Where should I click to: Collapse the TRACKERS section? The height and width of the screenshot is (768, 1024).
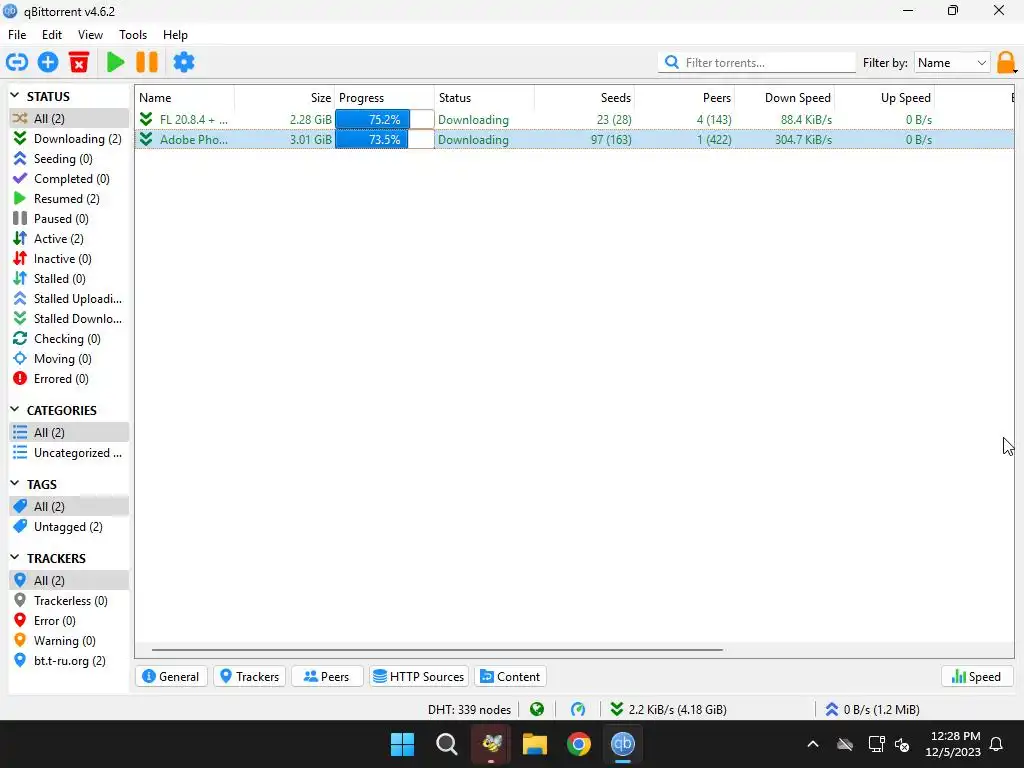coord(15,558)
